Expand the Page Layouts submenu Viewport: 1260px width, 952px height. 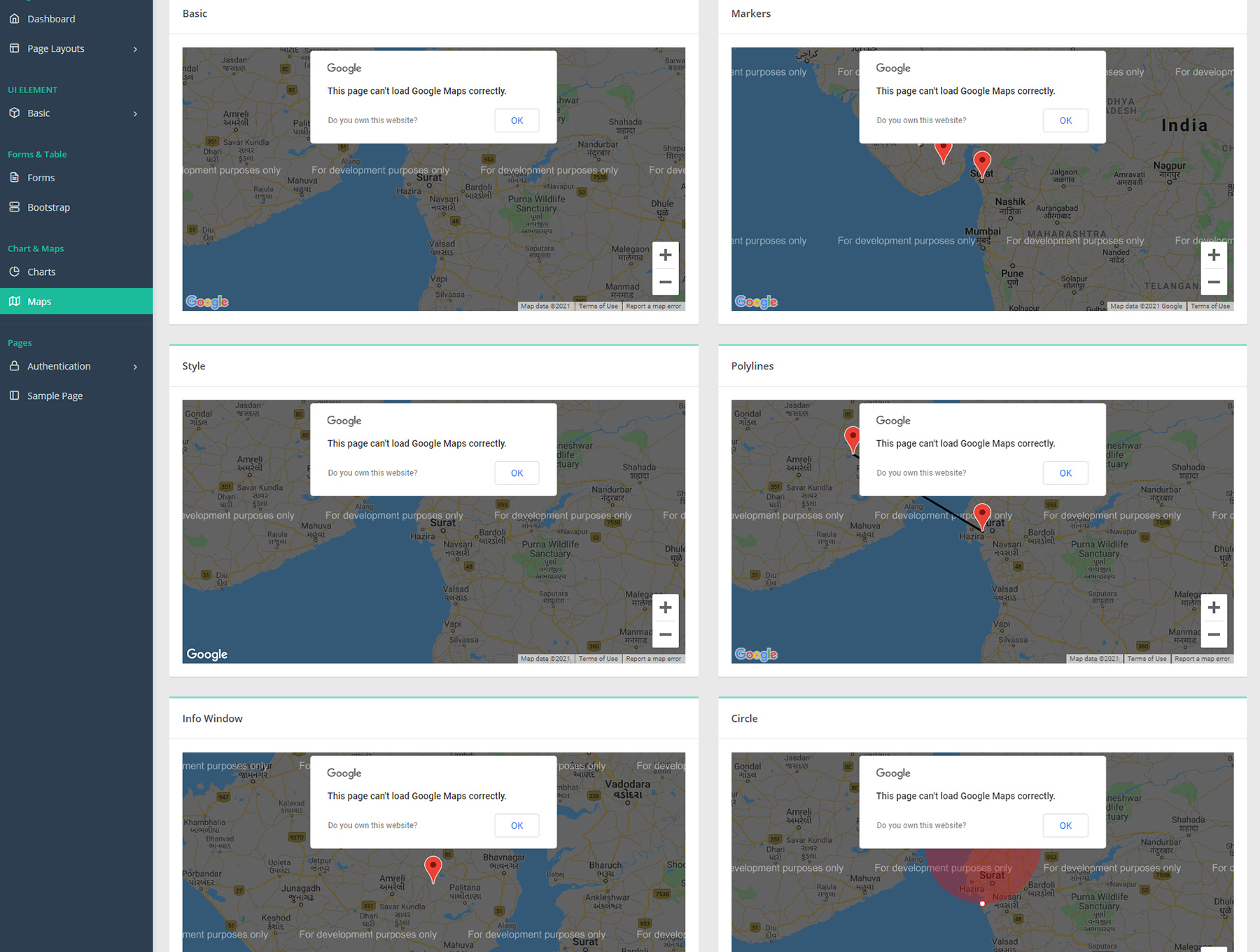click(135, 49)
